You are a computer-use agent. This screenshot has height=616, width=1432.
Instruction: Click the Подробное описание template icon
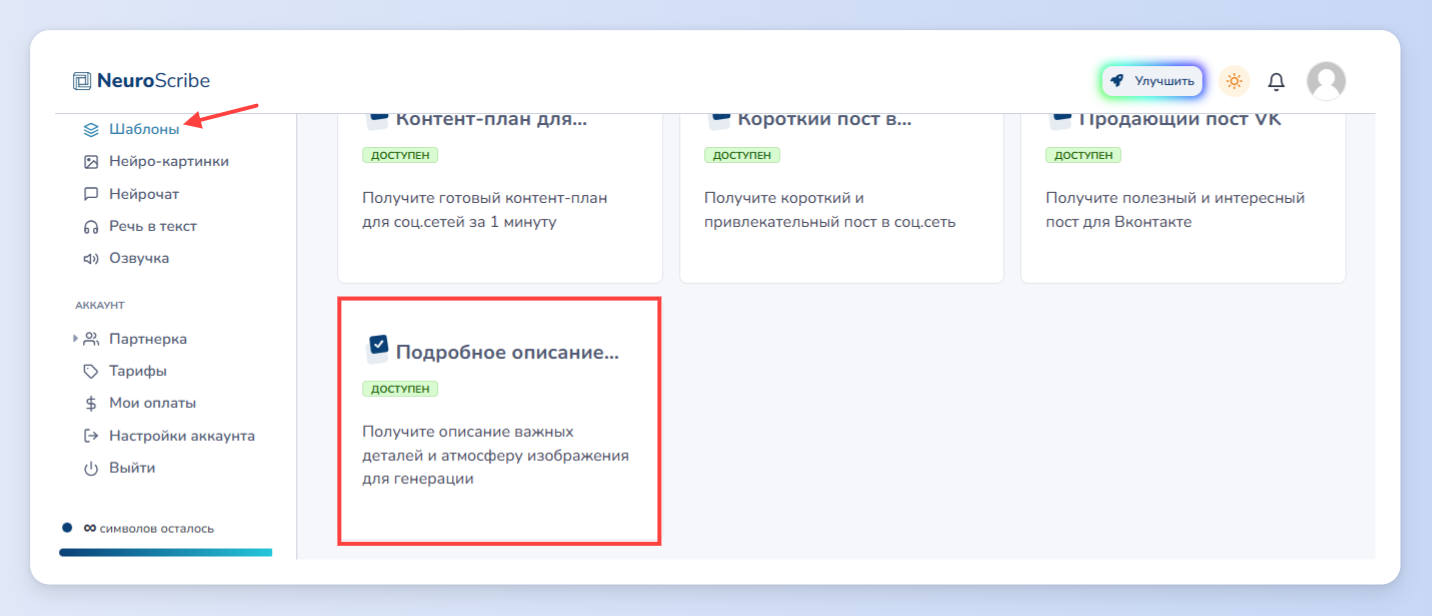[x=378, y=347]
